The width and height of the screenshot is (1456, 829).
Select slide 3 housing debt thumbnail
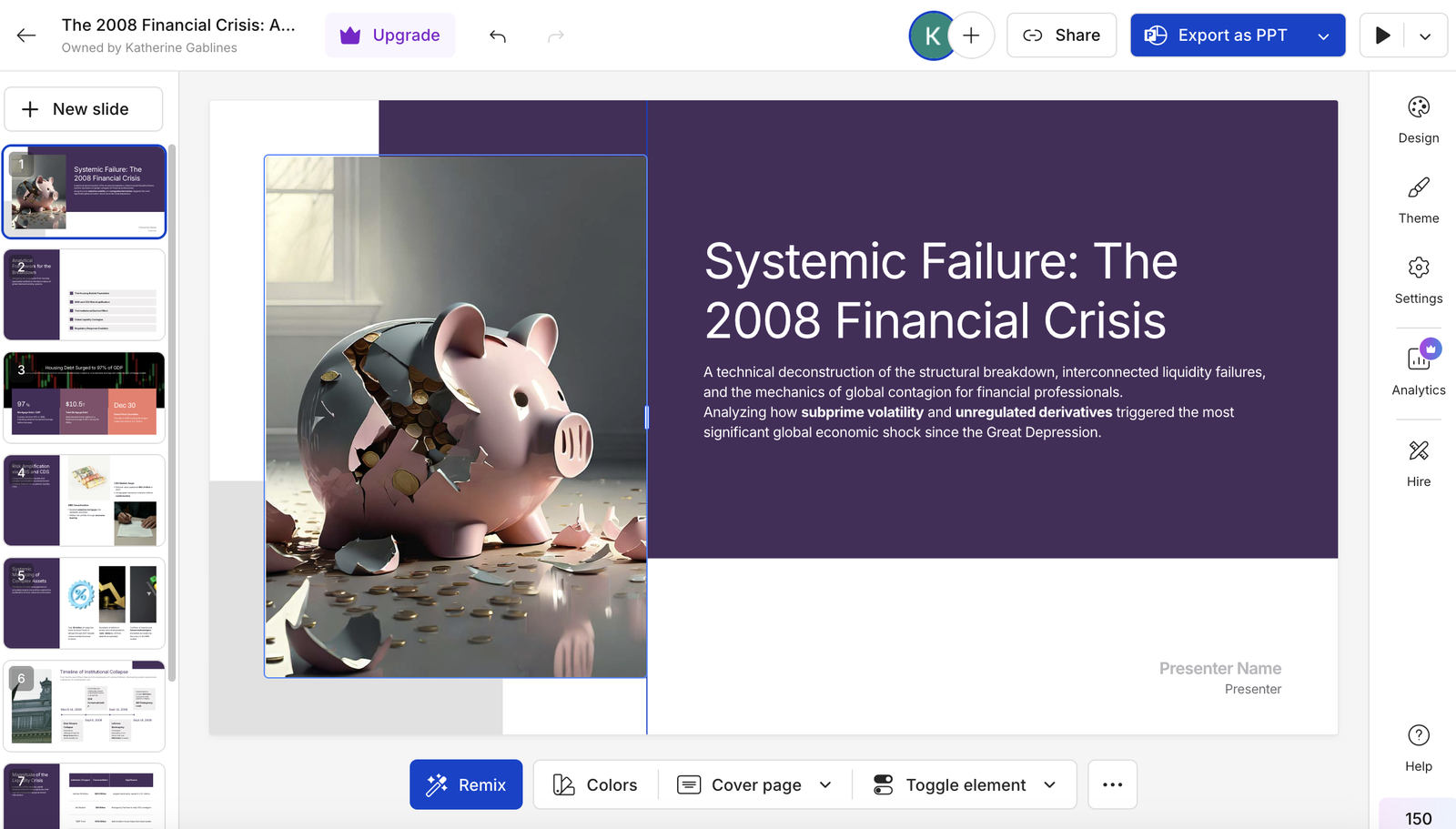pyautogui.click(x=85, y=397)
